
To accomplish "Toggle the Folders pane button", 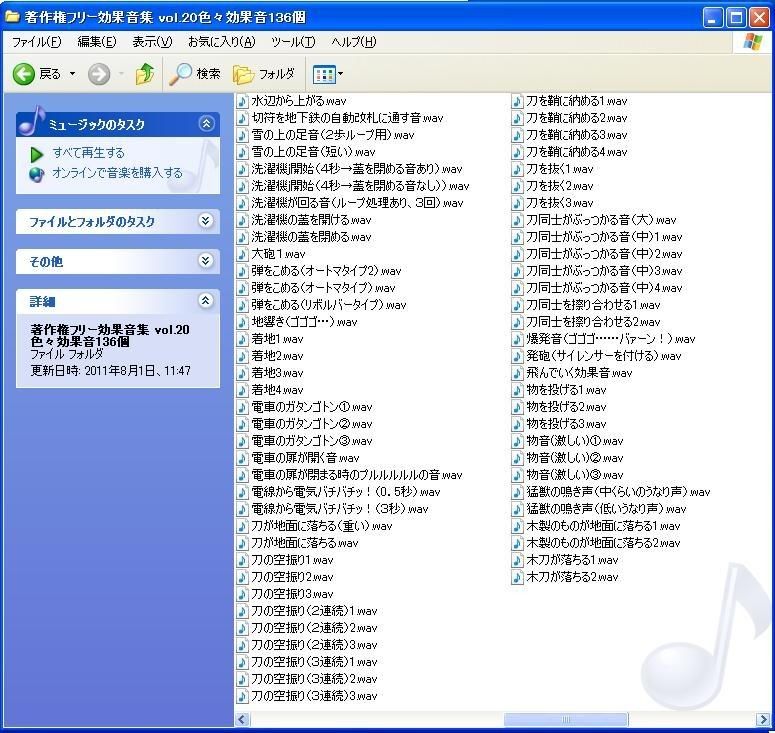I will tap(264, 74).
